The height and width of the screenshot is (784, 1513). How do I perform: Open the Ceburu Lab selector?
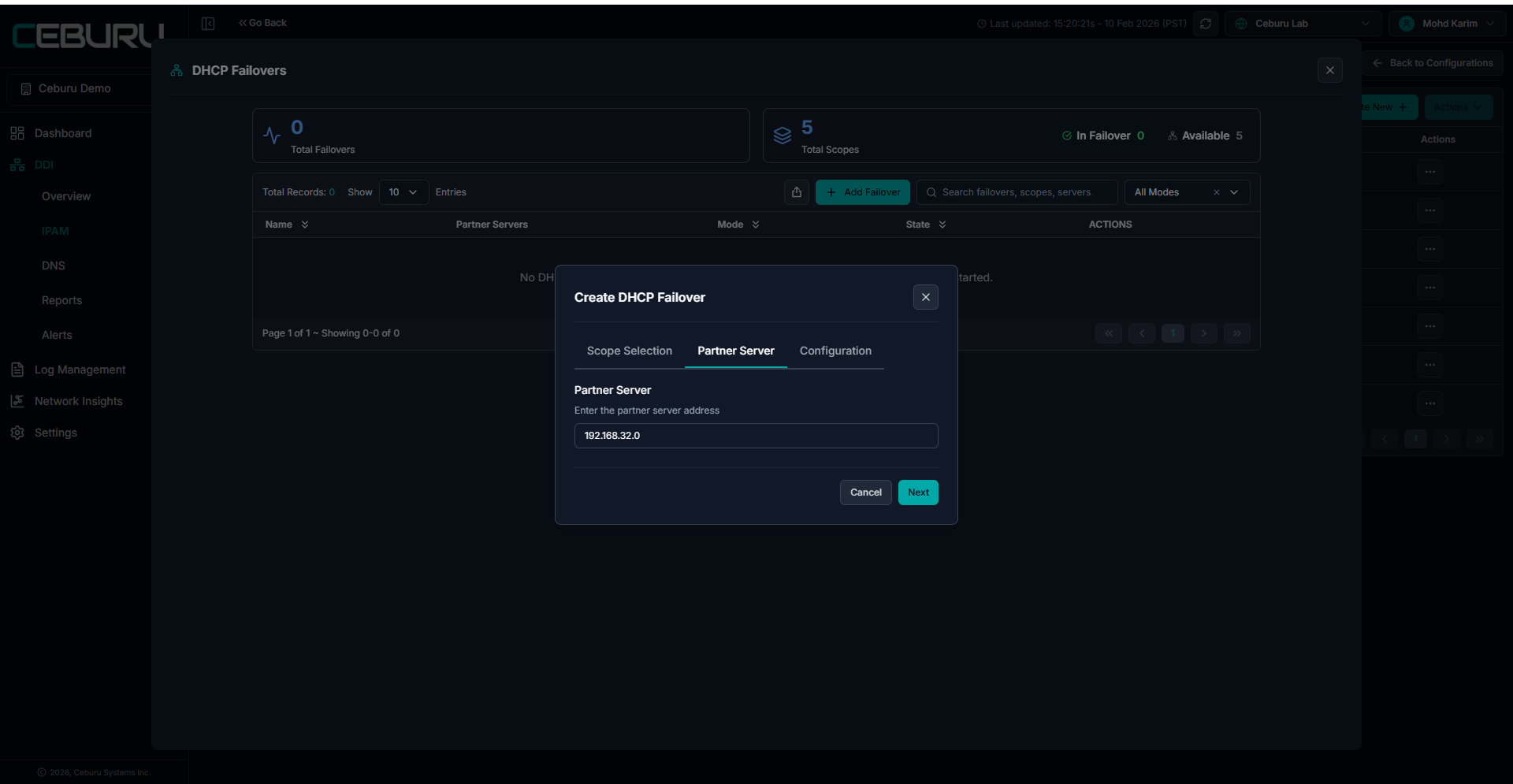click(1303, 24)
